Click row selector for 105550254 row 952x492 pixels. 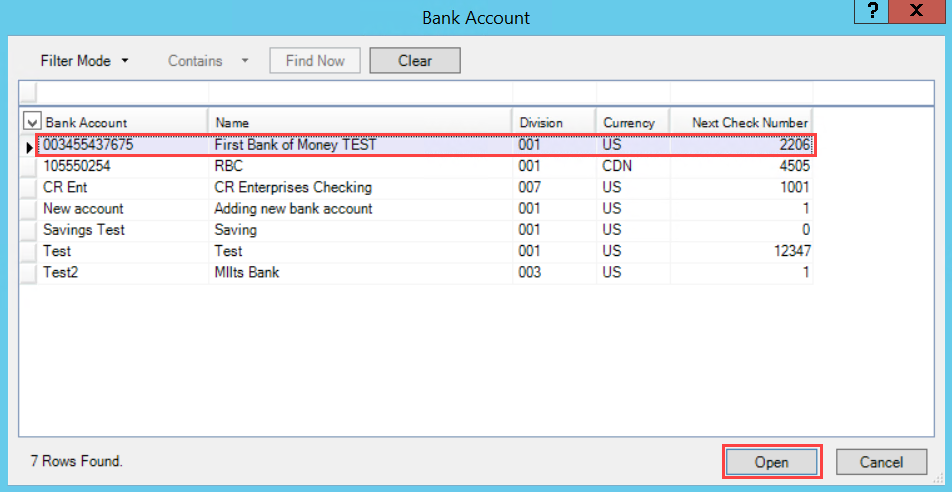point(29,166)
